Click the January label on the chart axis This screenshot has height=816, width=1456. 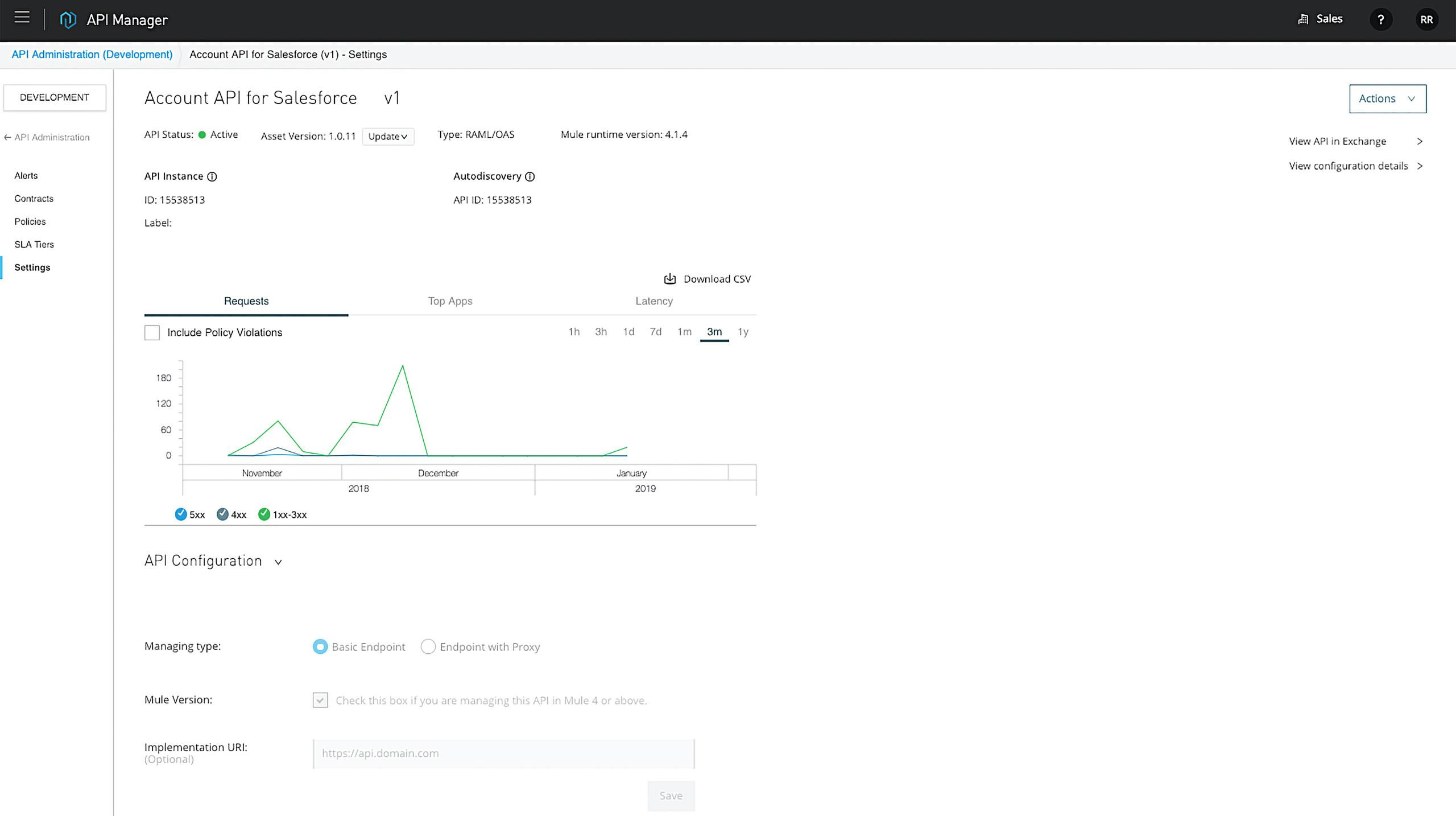(631, 473)
